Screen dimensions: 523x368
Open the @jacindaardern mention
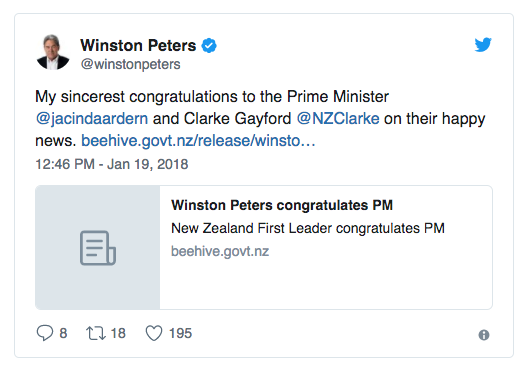tap(92, 118)
